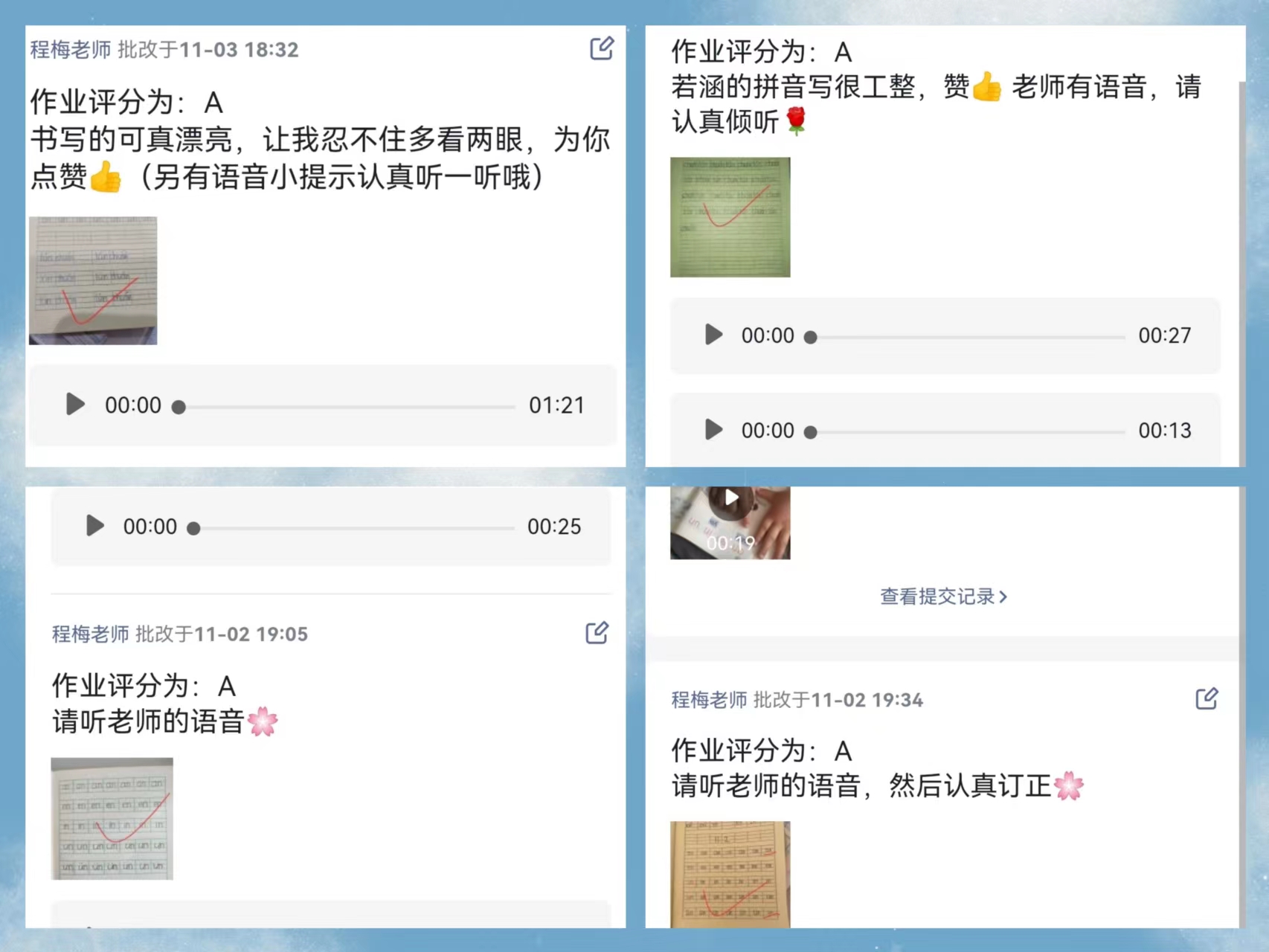This screenshot has width=1269, height=952.
Task: Seek the 00:13 audio progress bar
Action: (966, 432)
